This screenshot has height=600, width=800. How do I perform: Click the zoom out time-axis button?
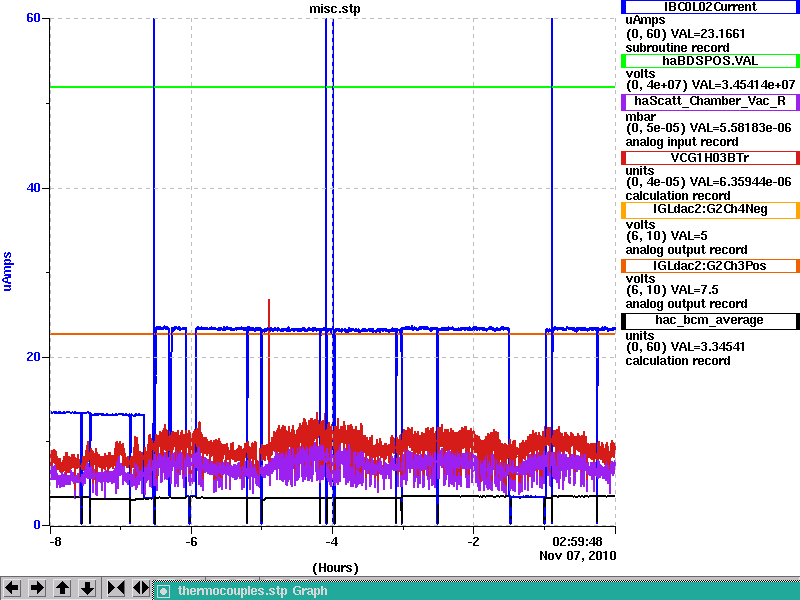point(141,588)
